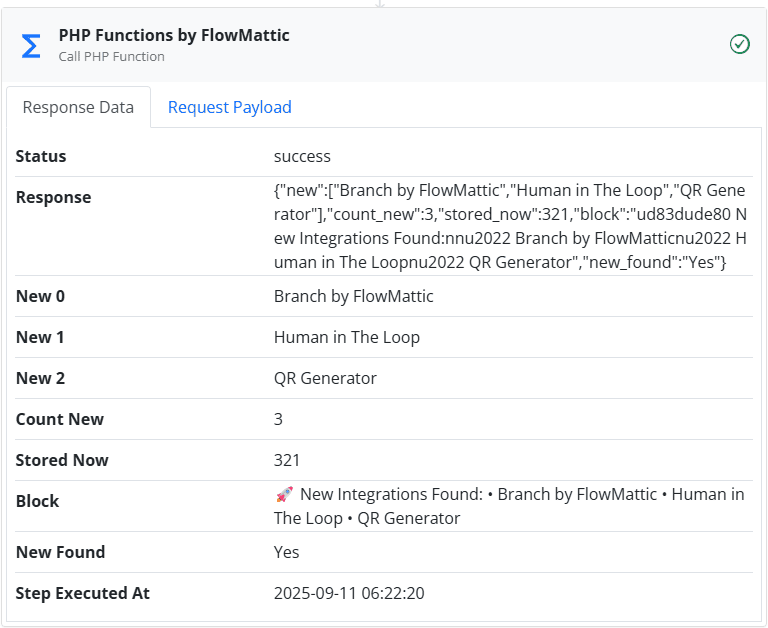
Task: Click the Human in The Loop value
Action: coord(346,337)
